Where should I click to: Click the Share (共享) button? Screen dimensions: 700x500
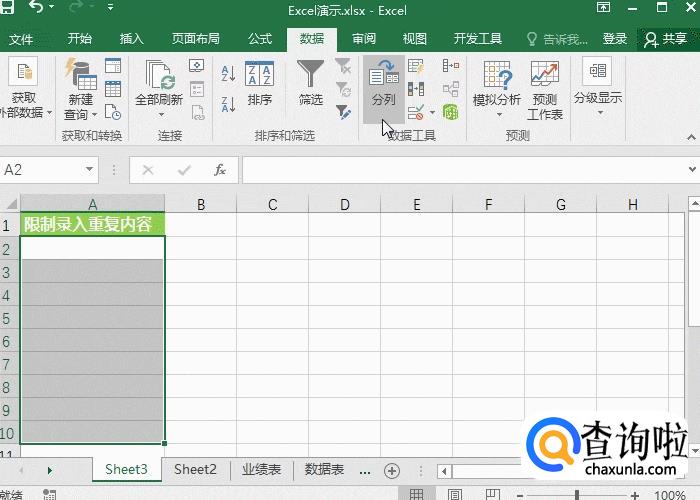tap(666, 39)
